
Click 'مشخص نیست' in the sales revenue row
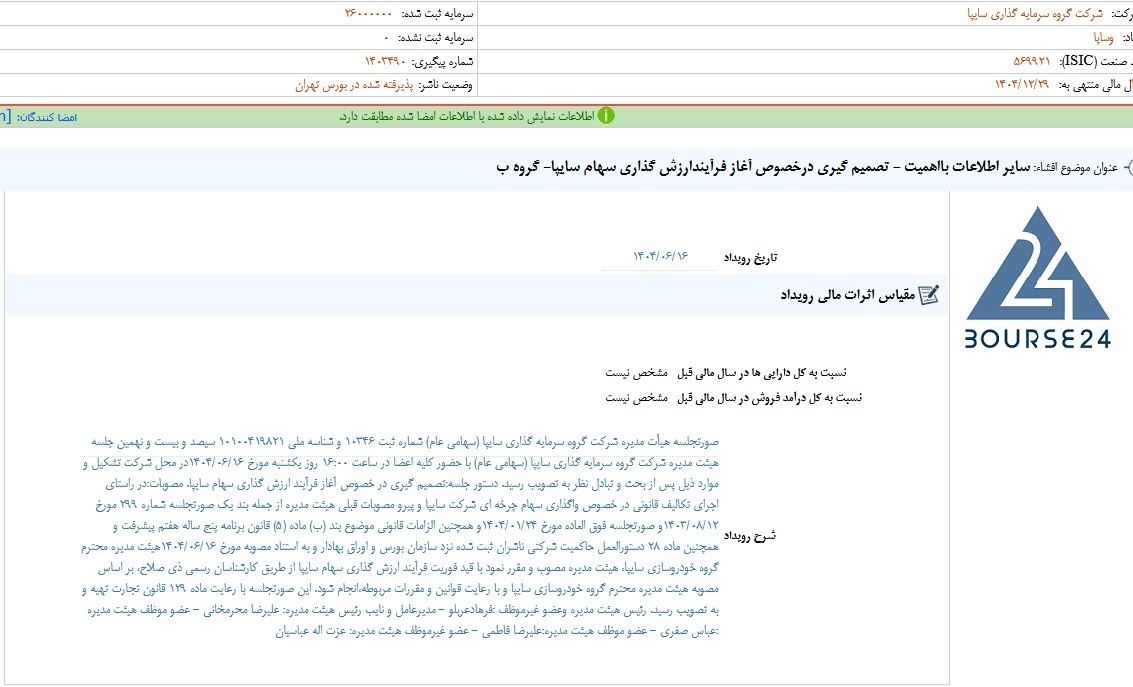coord(637,397)
